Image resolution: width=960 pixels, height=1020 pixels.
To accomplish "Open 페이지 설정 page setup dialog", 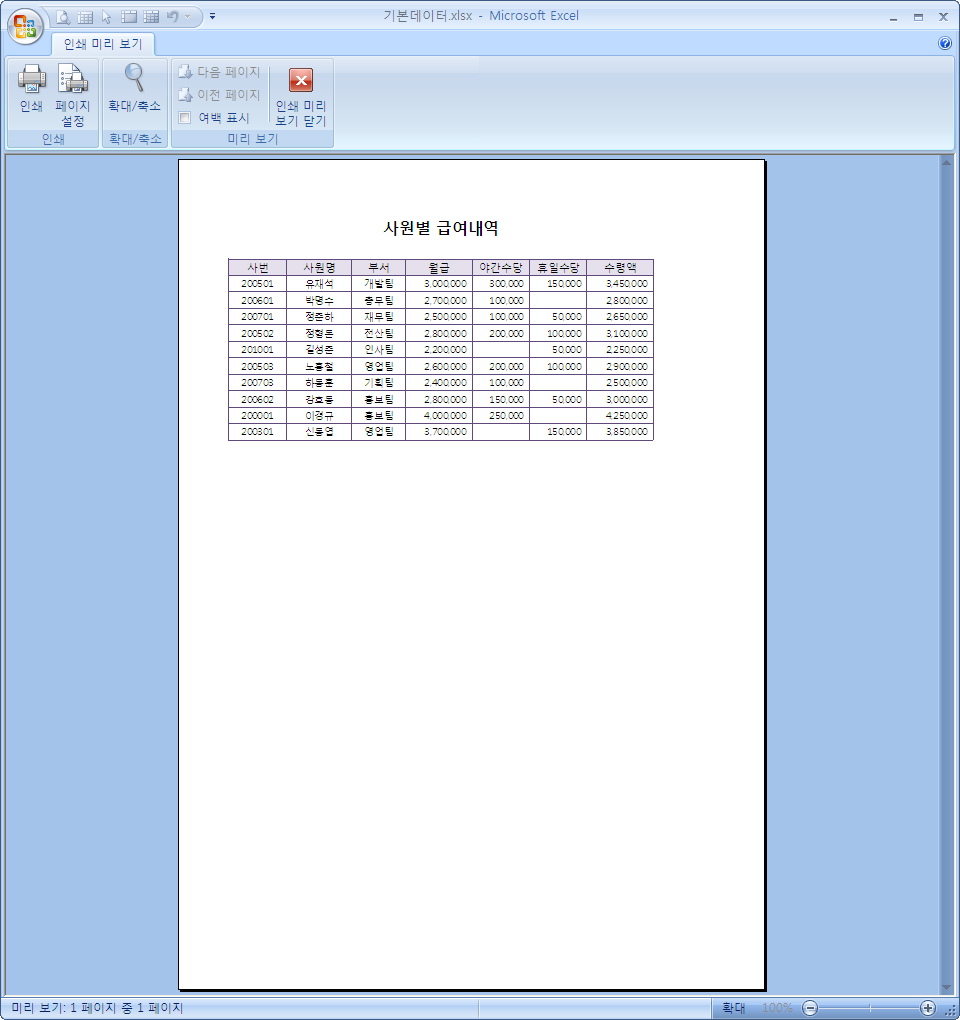I will tap(73, 95).
